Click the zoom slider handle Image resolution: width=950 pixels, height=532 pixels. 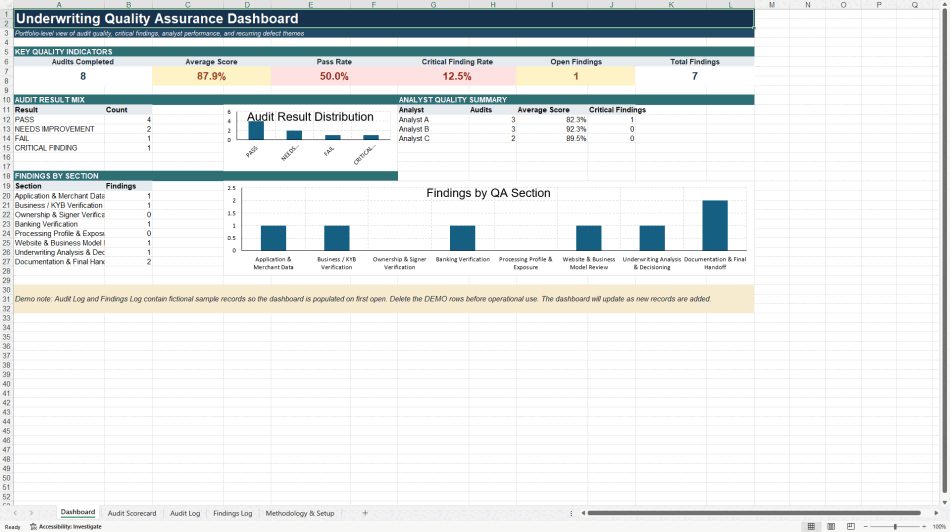(895, 527)
